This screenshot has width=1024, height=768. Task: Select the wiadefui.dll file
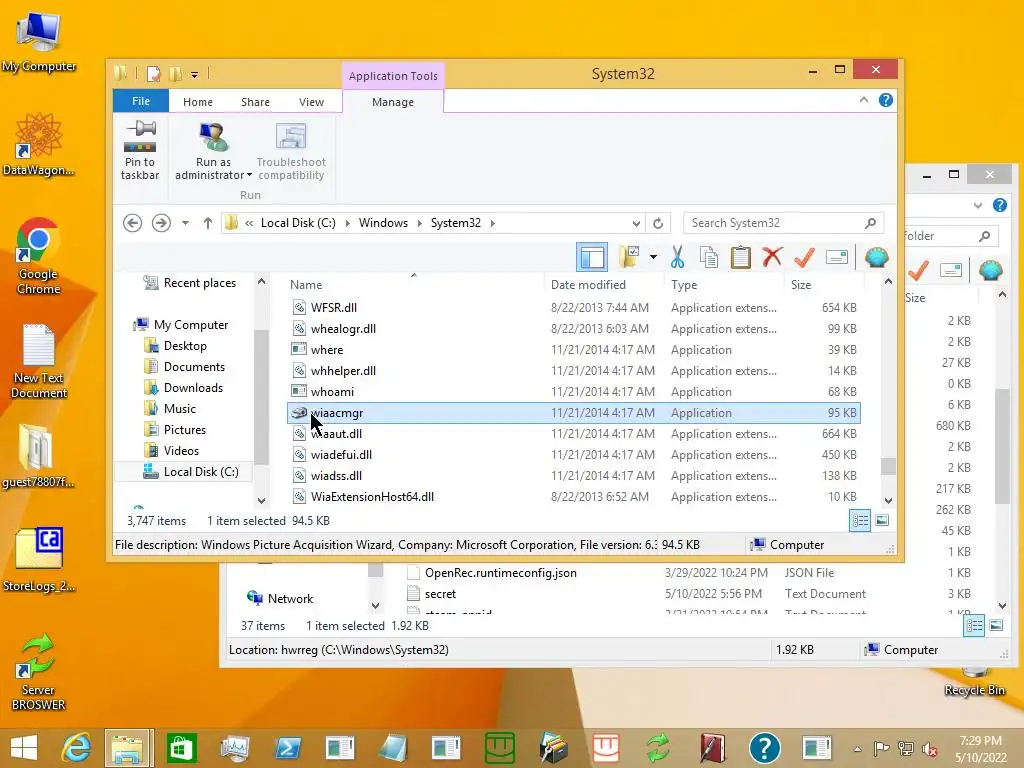pos(573,455)
